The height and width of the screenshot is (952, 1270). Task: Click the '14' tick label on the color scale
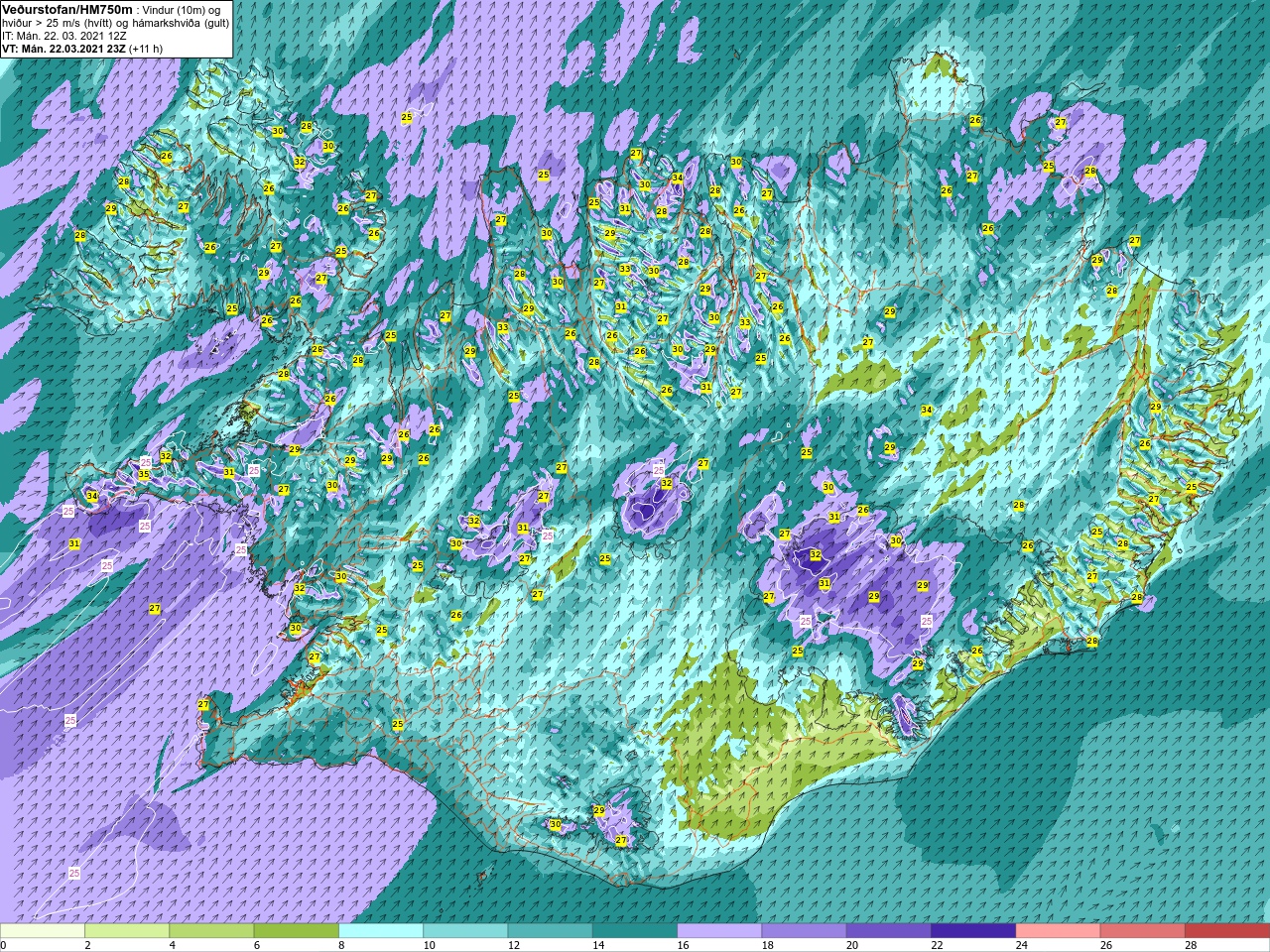(x=598, y=945)
